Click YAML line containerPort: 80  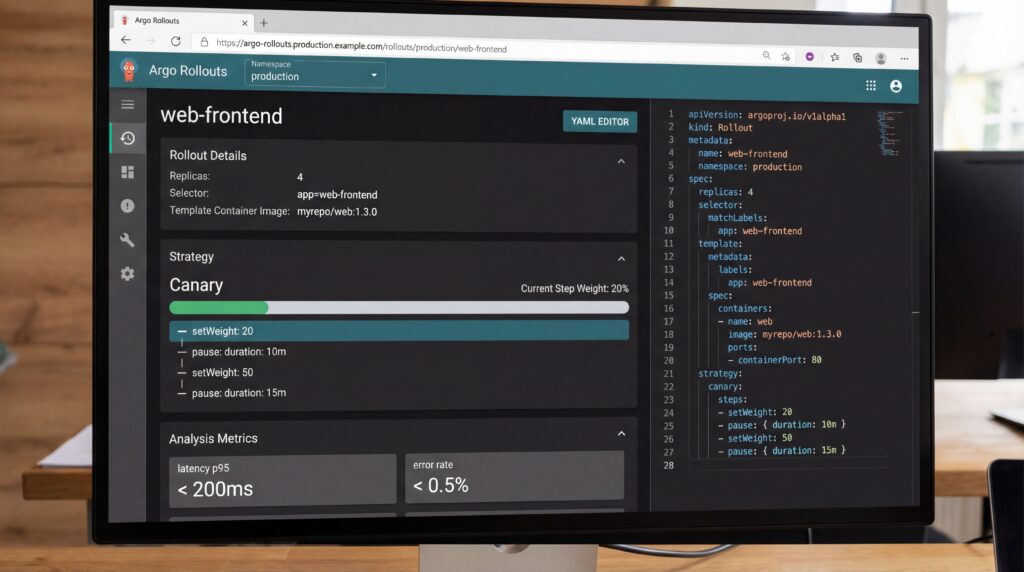[775, 360]
